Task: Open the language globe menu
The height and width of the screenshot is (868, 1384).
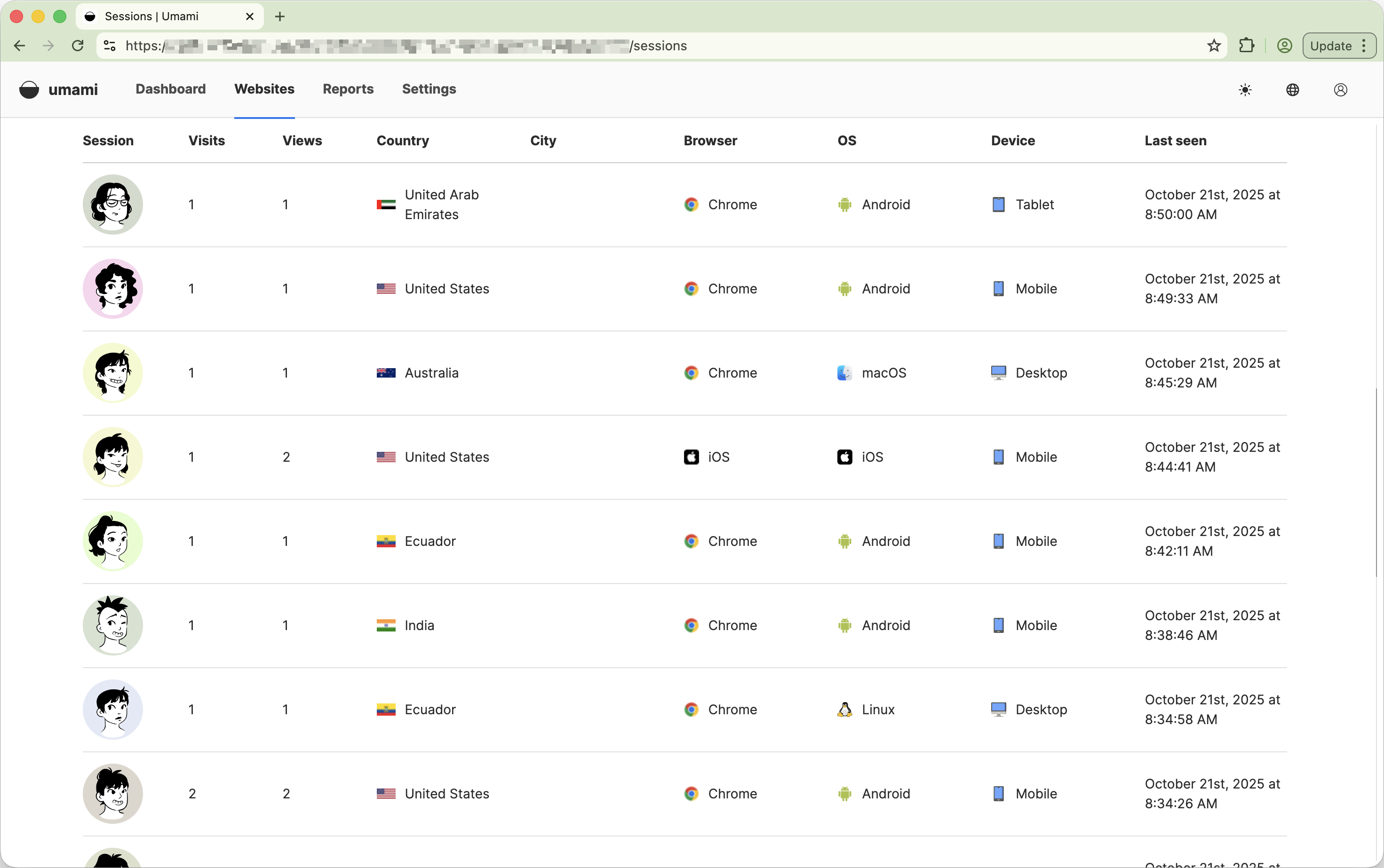Action: pos(1292,89)
